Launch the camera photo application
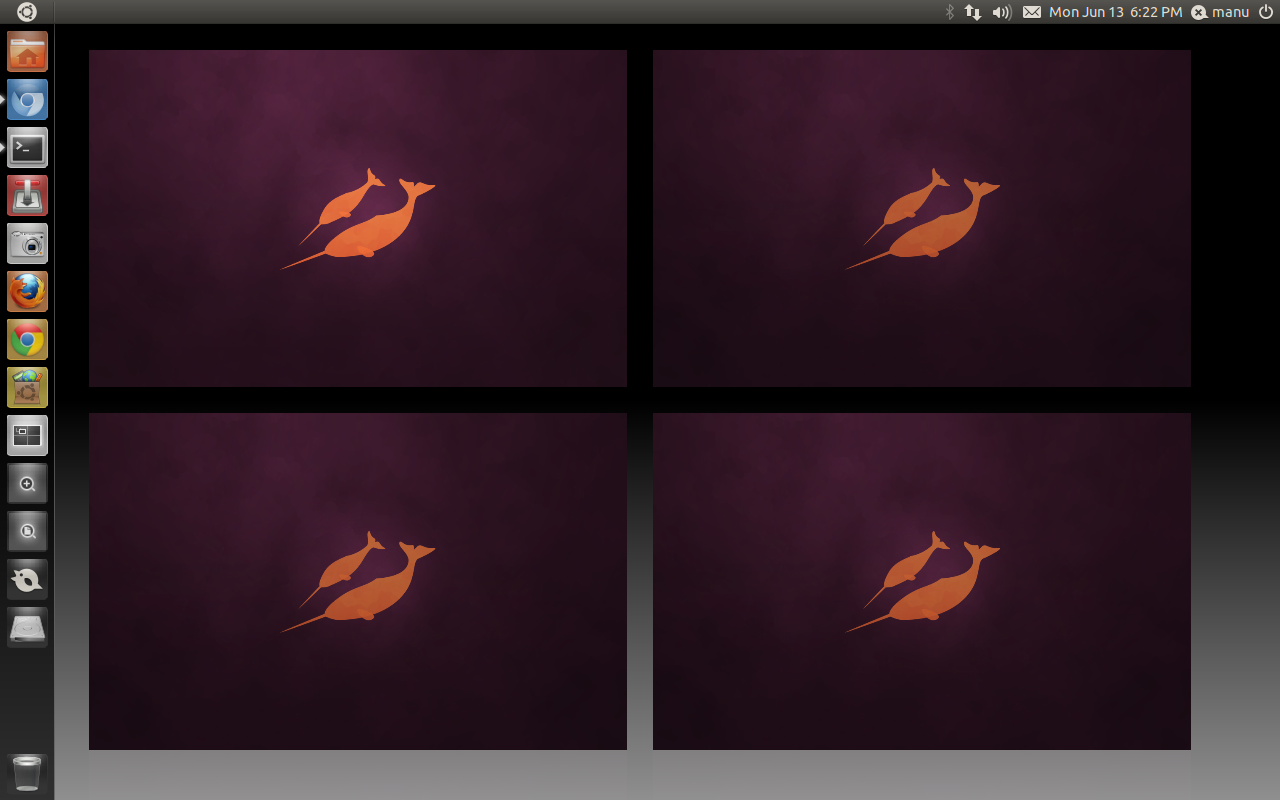 (27, 243)
